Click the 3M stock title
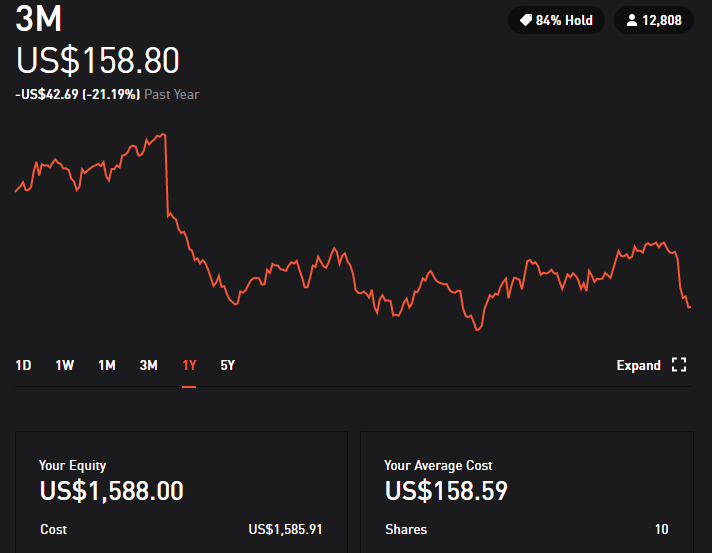 coord(39,19)
